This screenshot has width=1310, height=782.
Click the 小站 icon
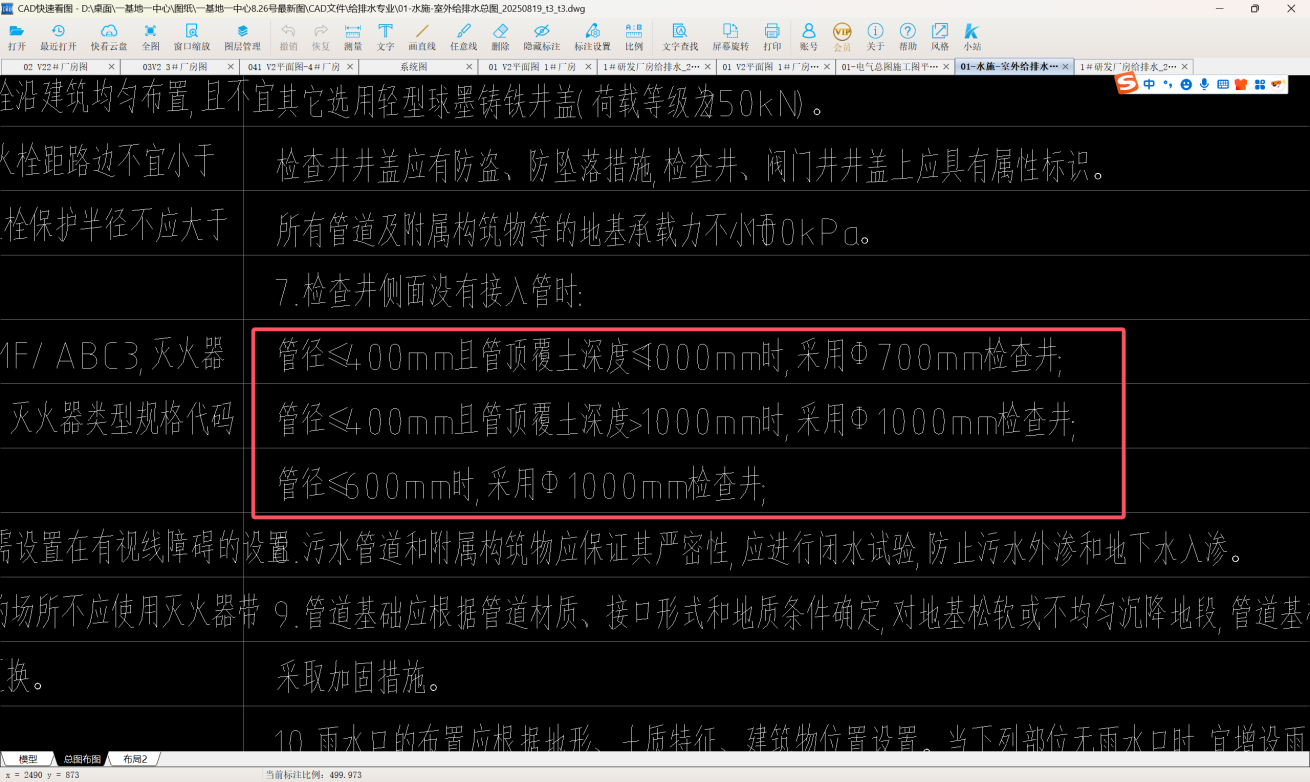click(x=972, y=37)
